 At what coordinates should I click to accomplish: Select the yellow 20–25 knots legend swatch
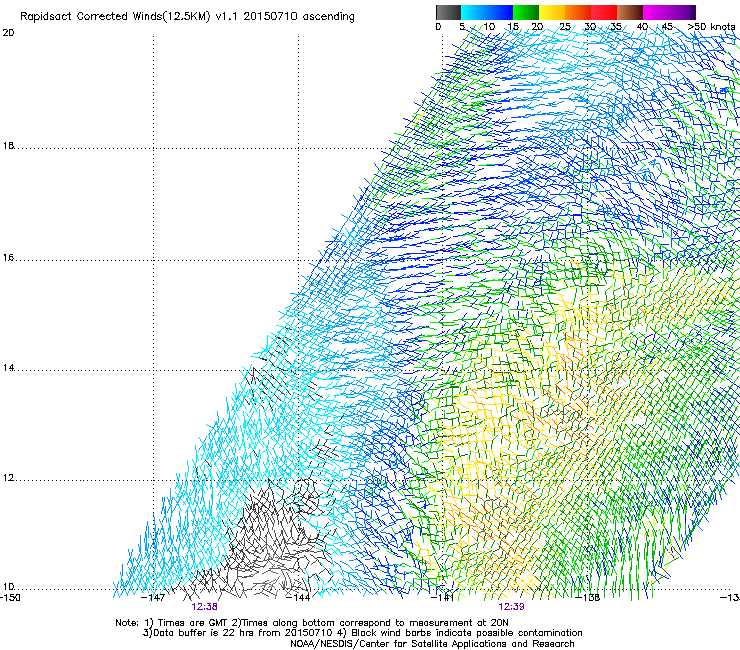(x=552, y=12)
